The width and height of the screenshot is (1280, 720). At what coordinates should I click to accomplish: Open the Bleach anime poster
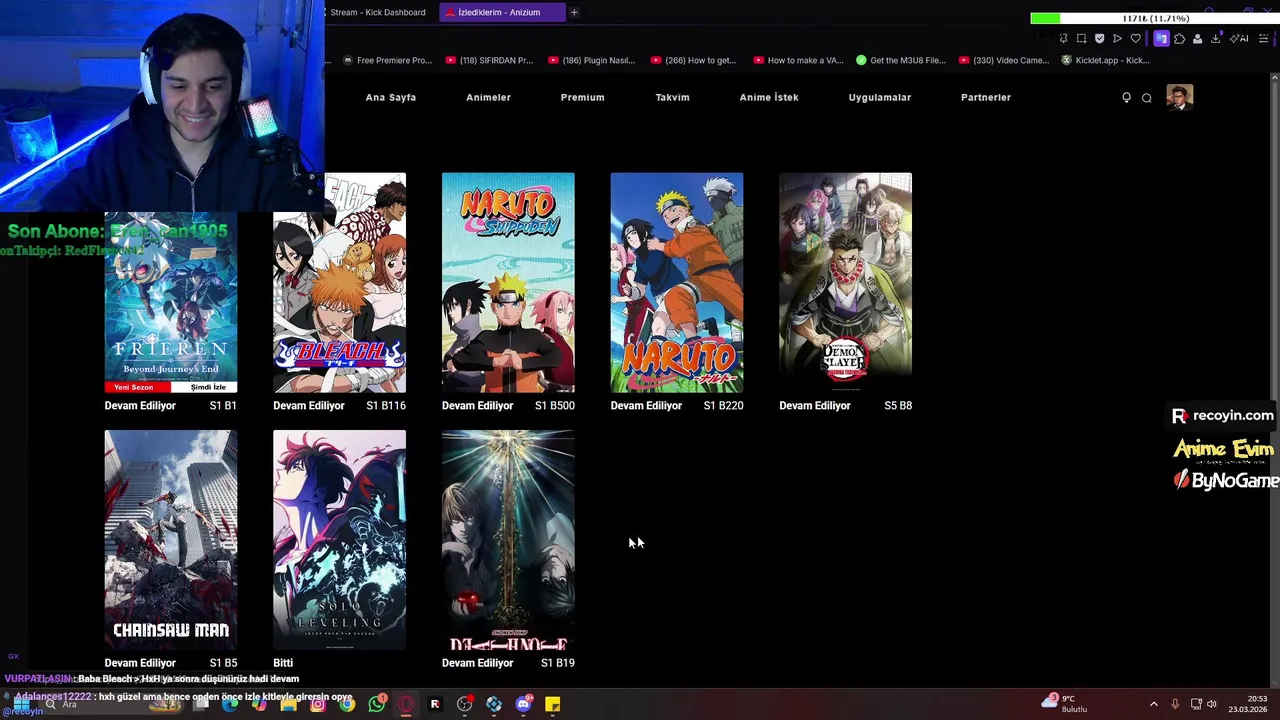tap(339, 283)
